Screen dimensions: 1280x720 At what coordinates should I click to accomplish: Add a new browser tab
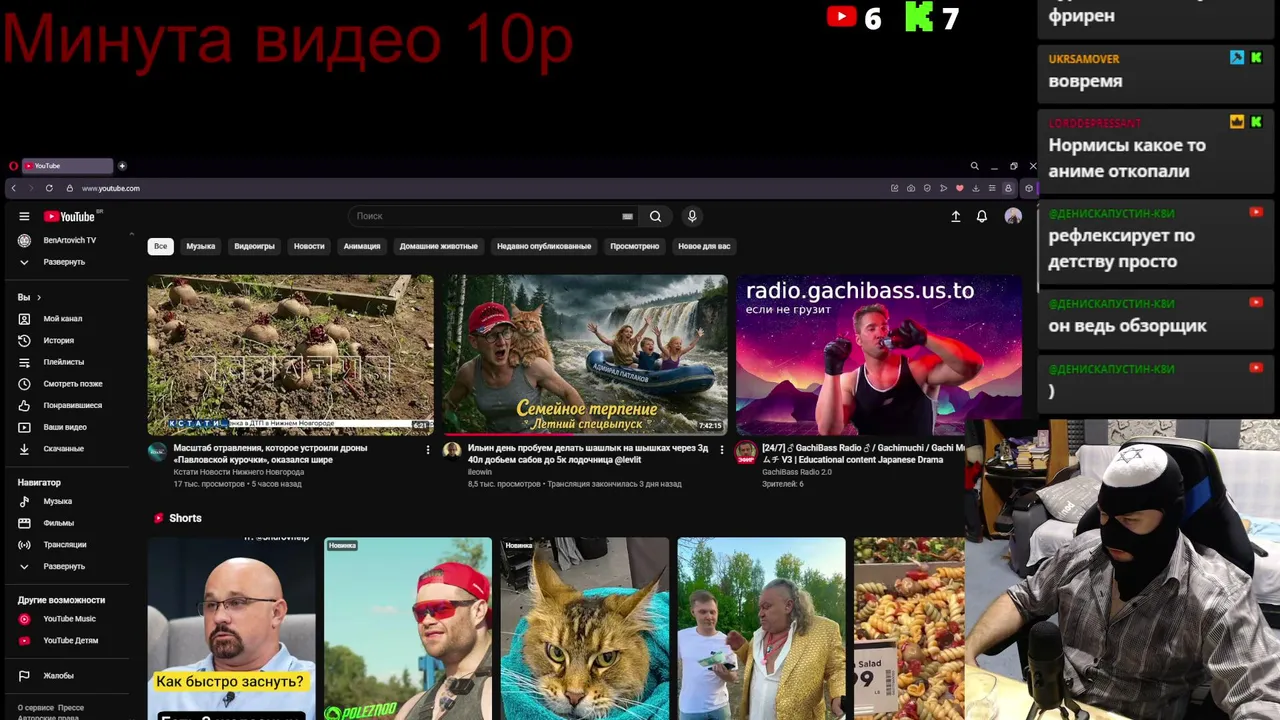click(122, 166)
